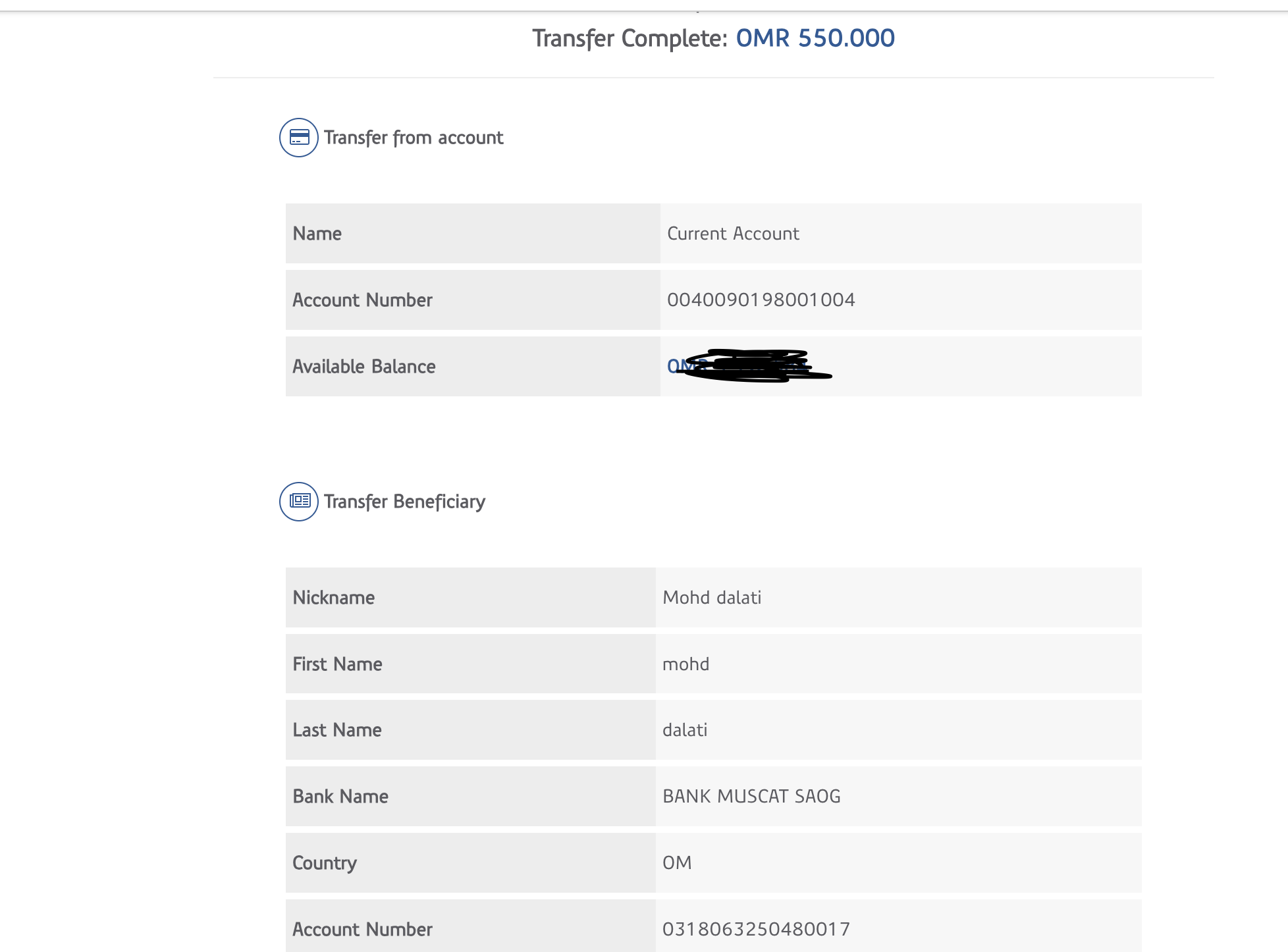Click the card icon beside Transfer from account
Screen dimensions: 1288x952
[299, 138]
